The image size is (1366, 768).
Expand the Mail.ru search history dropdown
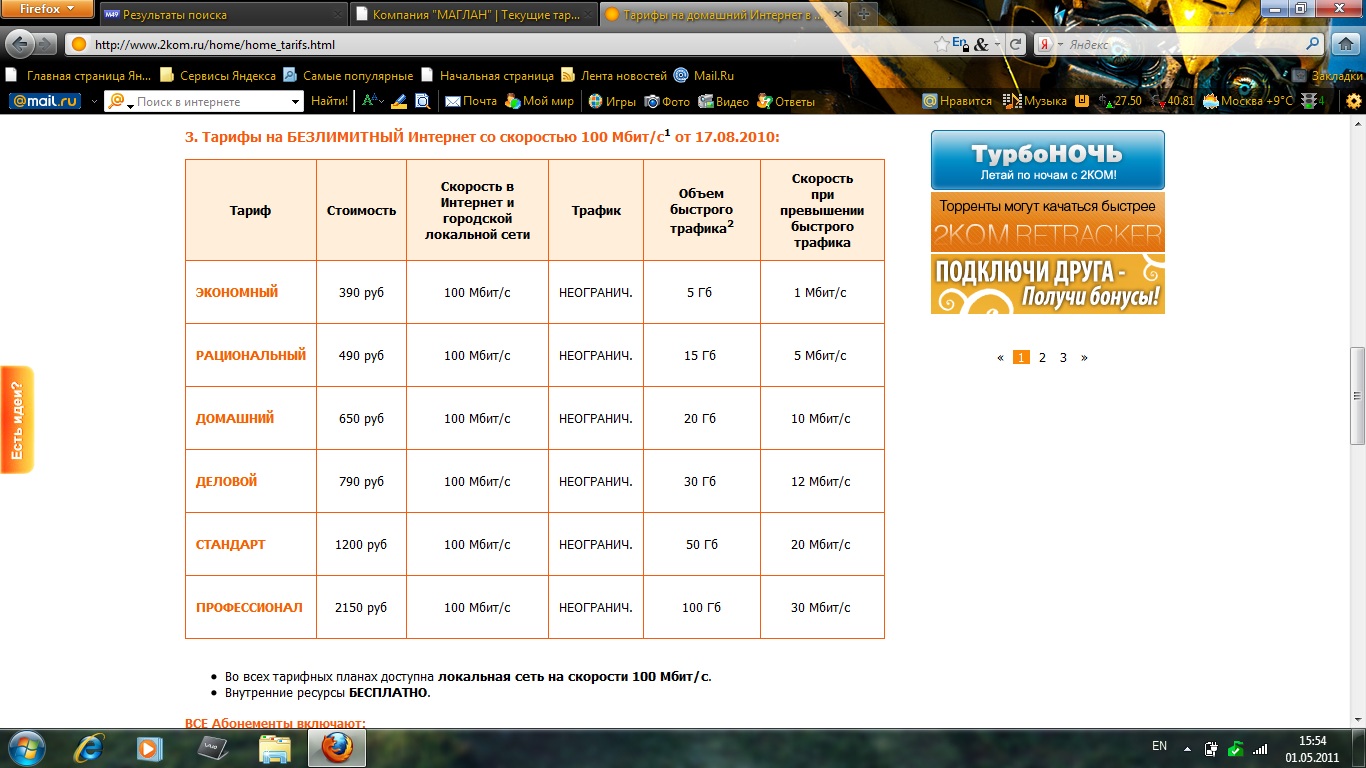(x=295, y=101)
